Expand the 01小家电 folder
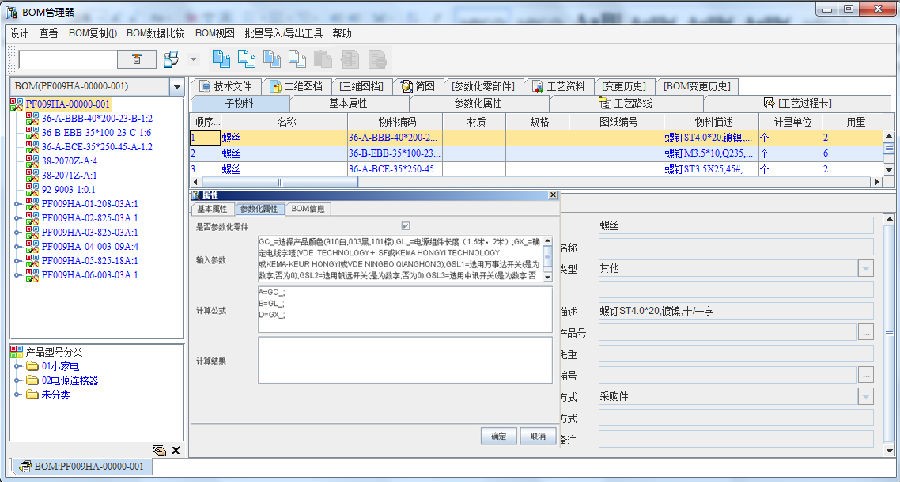900x482 pixels. coord(17,366)
